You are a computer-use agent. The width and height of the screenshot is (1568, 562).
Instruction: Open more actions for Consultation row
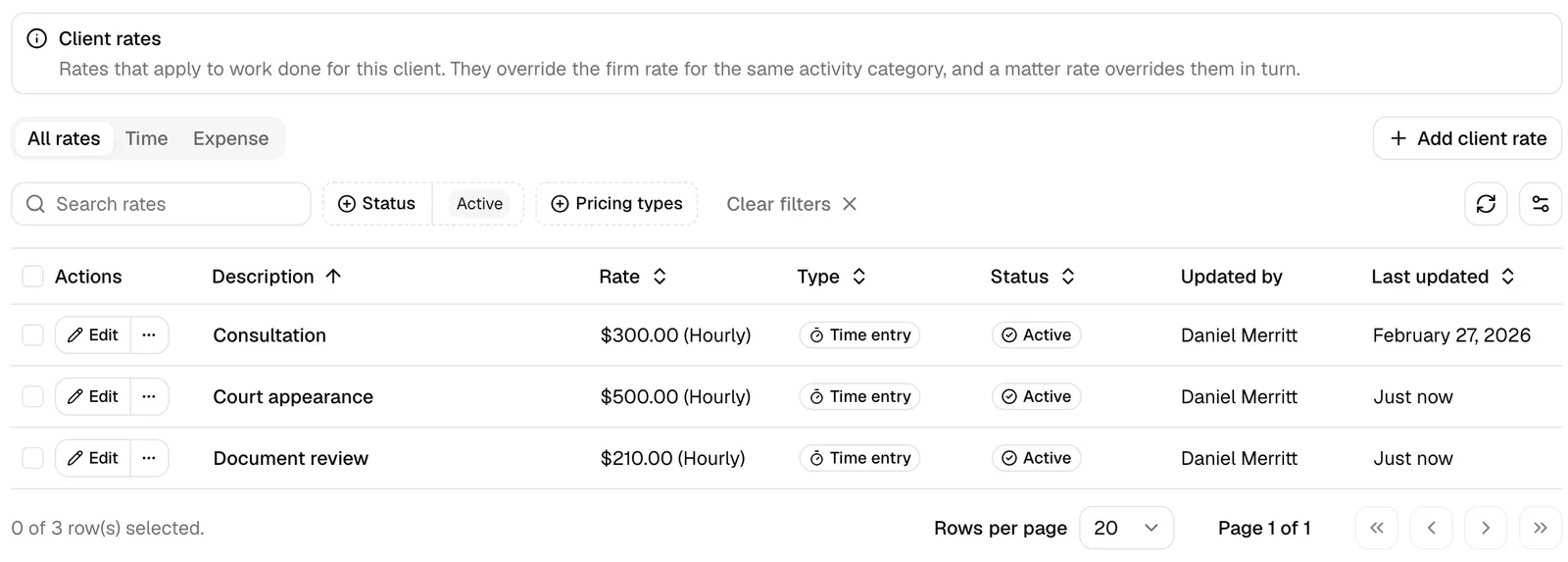(149, 335)
